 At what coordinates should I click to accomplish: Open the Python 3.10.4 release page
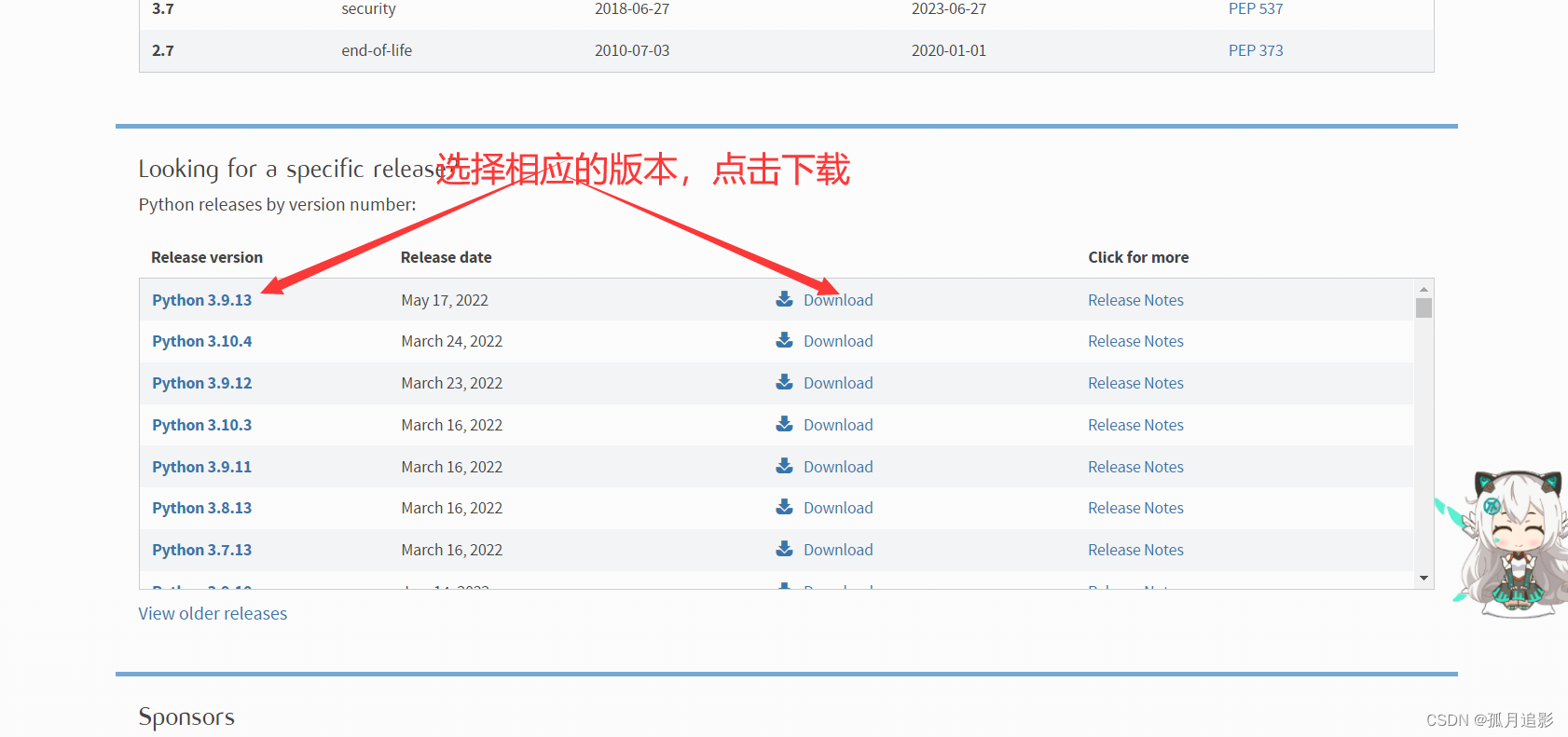(x=202, y=341)
